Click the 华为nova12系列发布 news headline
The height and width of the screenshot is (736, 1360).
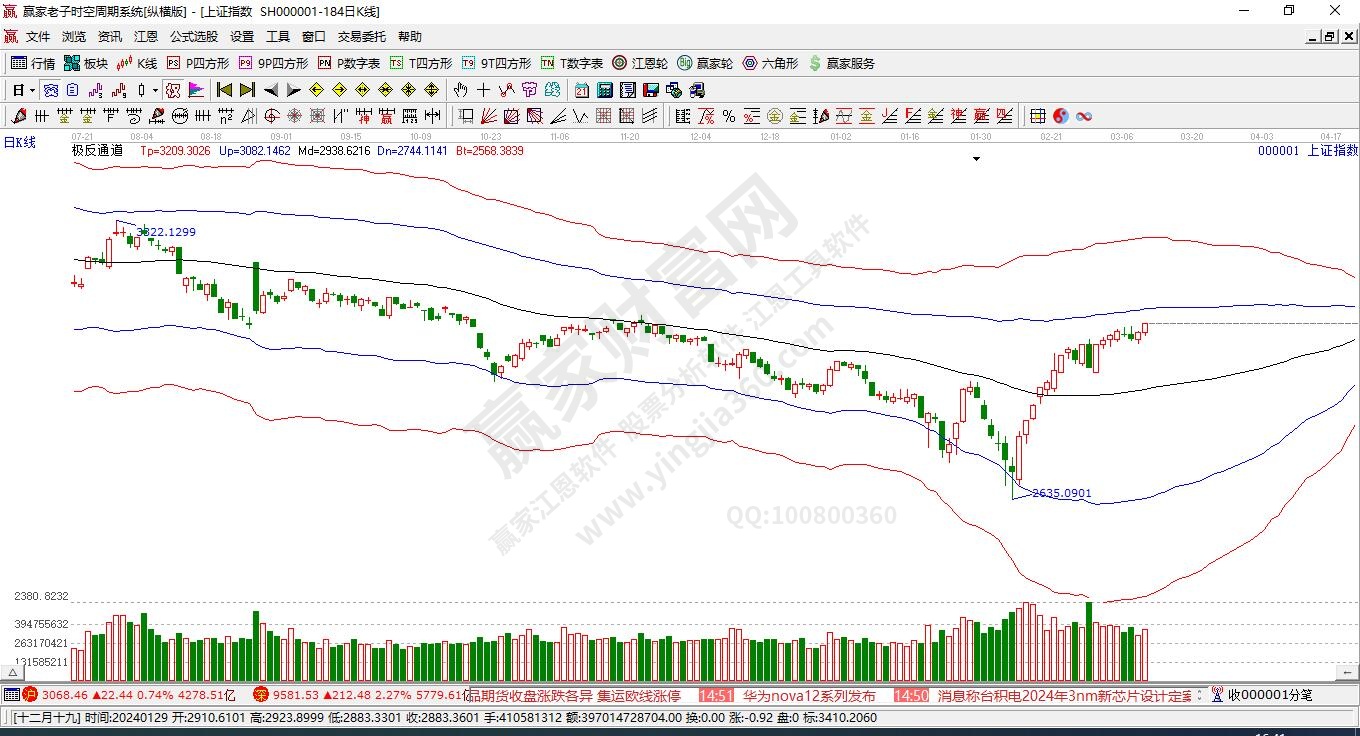click(x=808, y=695)
